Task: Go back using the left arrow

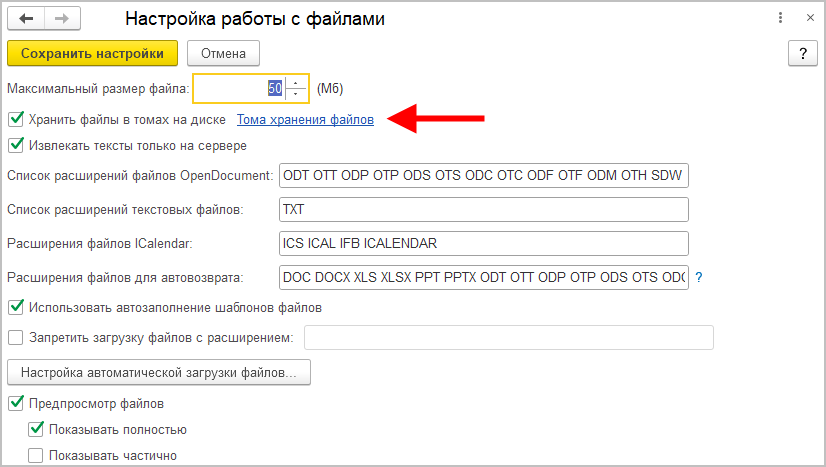Action: (26, 19)
